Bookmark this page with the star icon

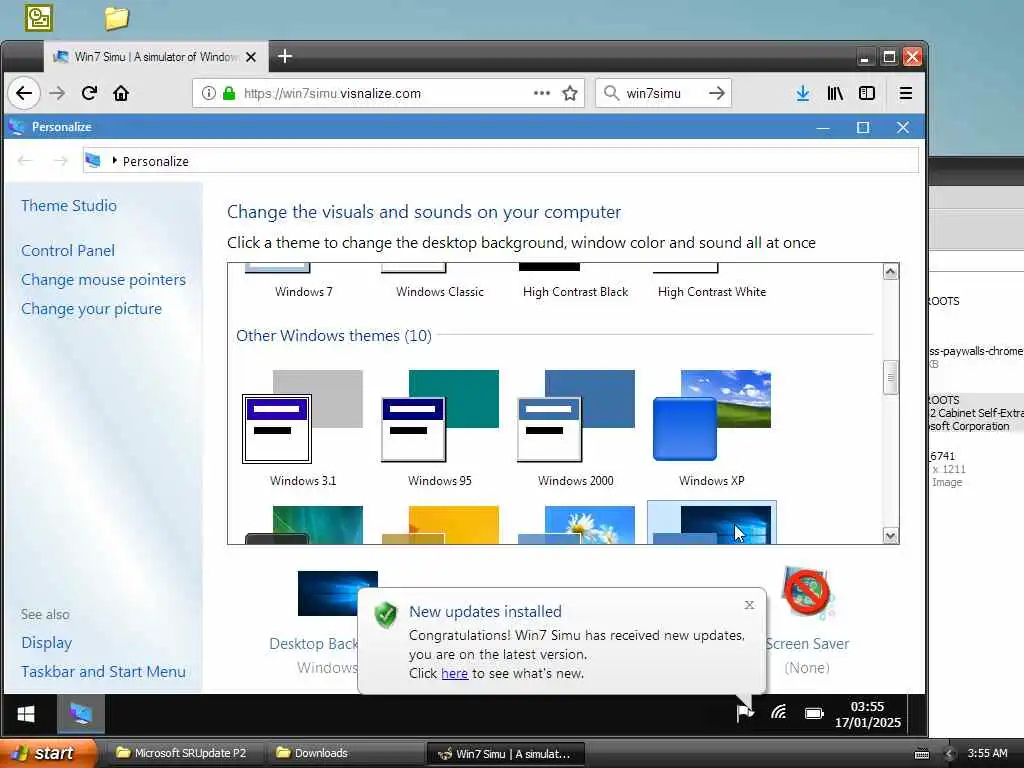tap(570, 93)
